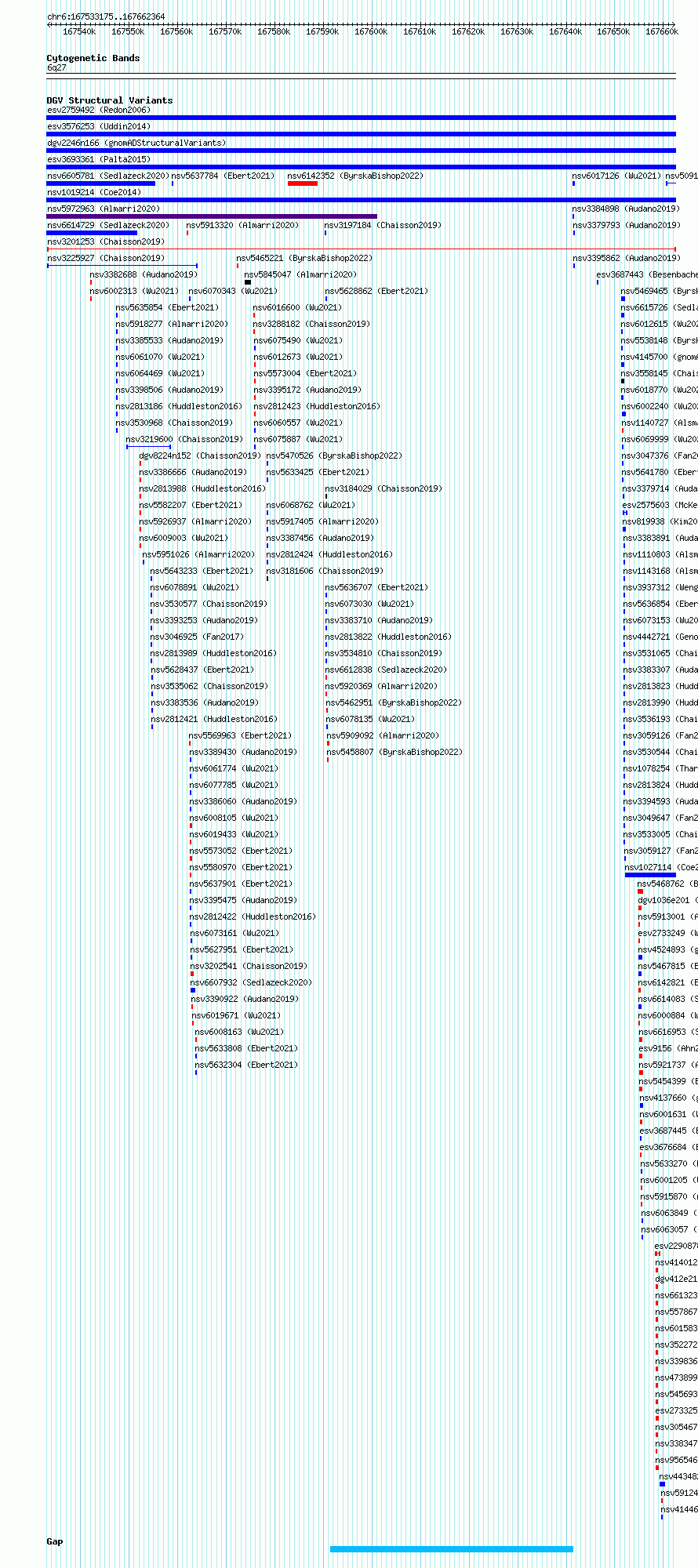Click the 6q27 band label
Screen dimensions: 698x1568
[x=56, y=67]
